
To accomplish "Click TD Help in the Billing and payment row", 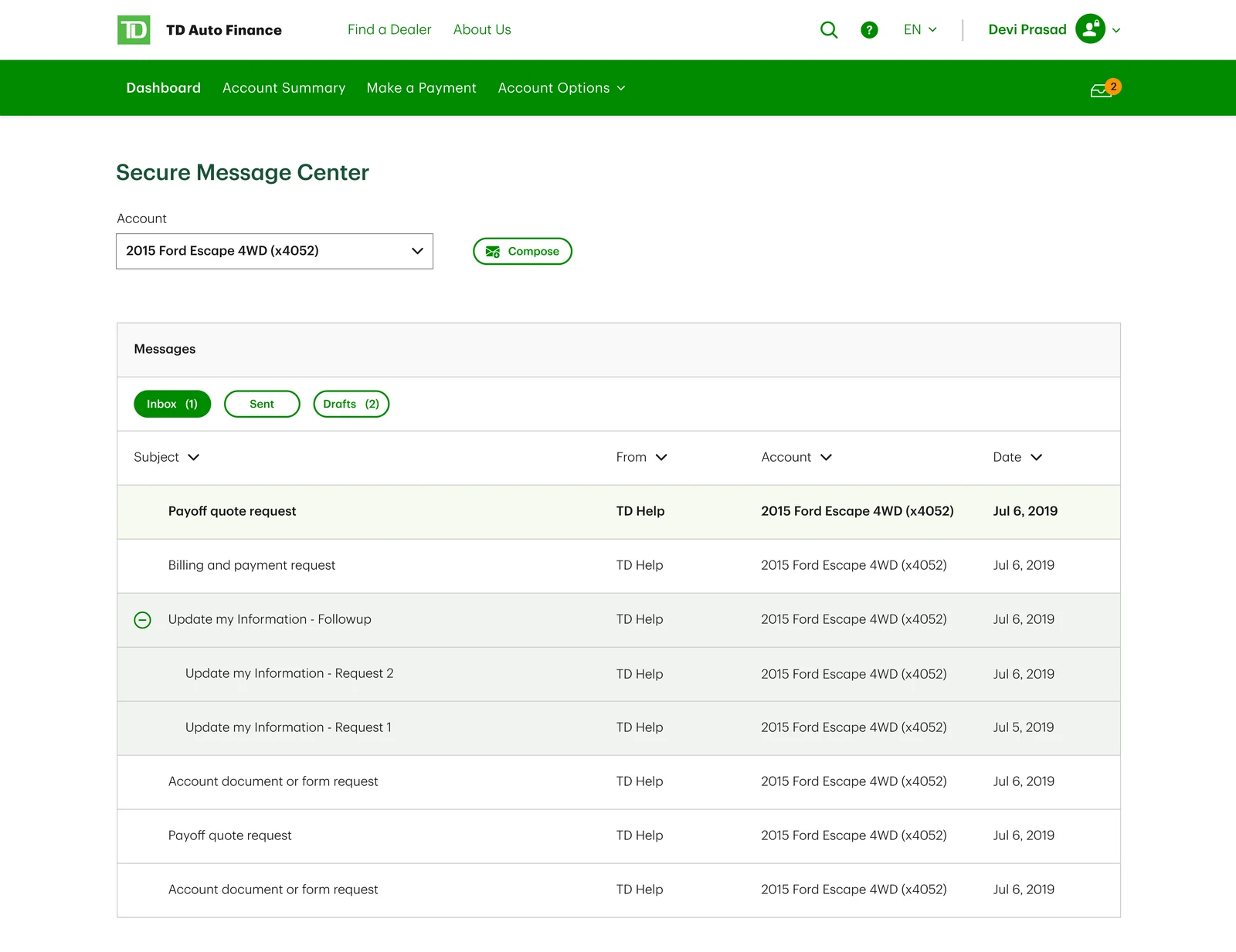I will click(x=640, y=565).
